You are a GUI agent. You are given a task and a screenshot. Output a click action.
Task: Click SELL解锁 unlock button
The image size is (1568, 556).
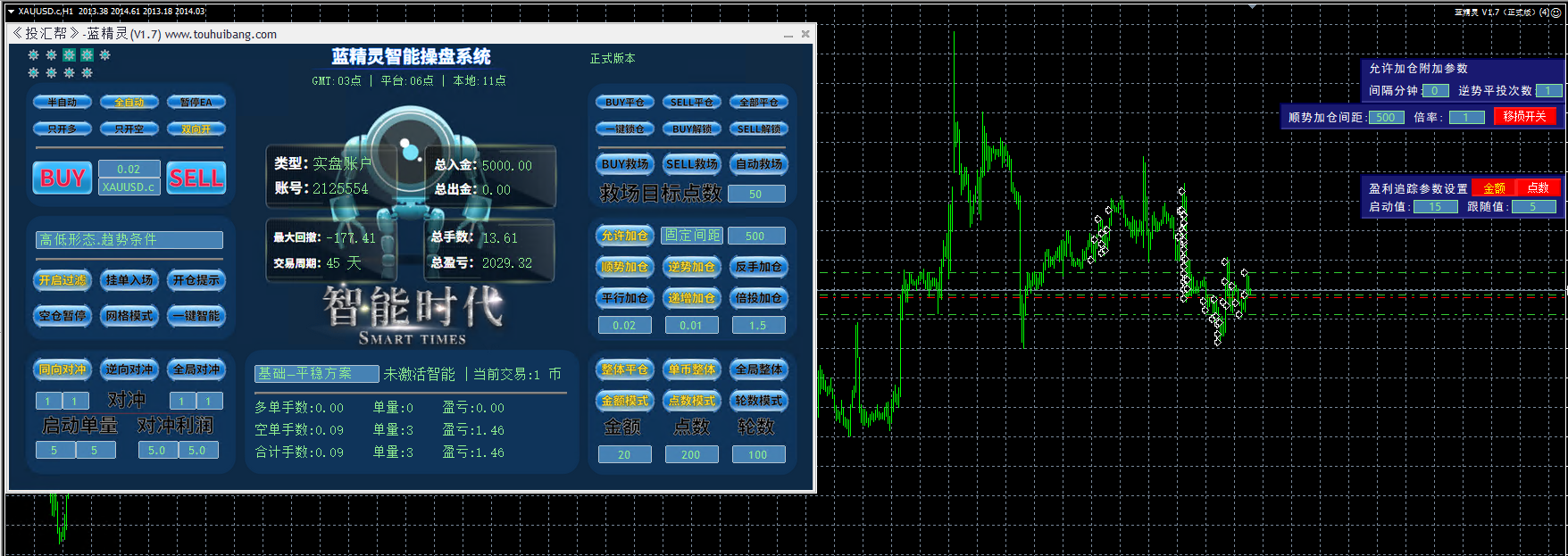(759, 129)
